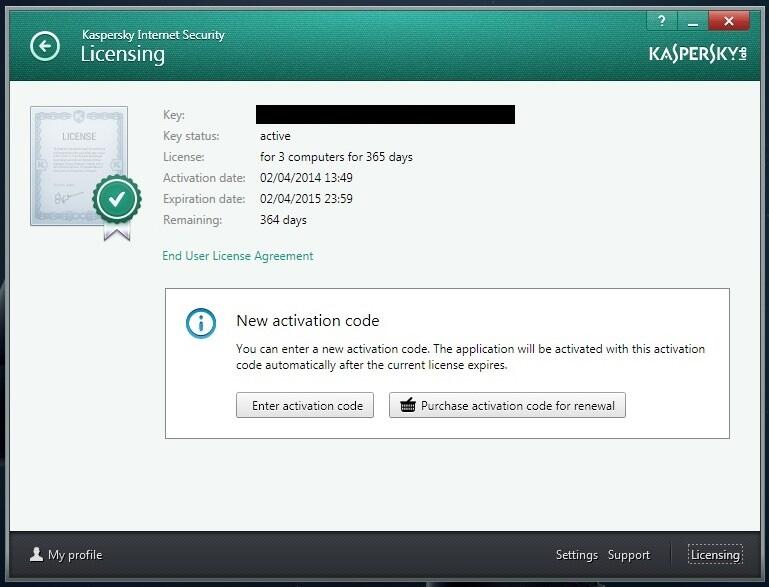Open Settings in the bottom bar
This screenshot has width=769, height=587.
(x=576, y=555)
